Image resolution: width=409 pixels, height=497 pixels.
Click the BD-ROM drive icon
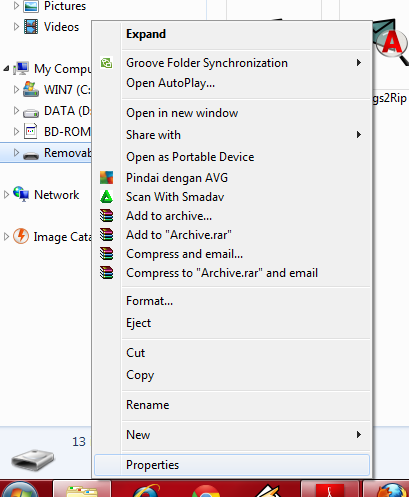click(31, 131)
